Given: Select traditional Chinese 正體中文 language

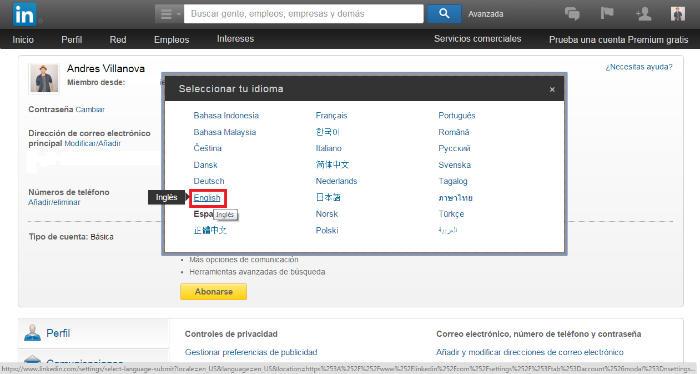Looking at the screenshot, I should (x=210, y=230).
